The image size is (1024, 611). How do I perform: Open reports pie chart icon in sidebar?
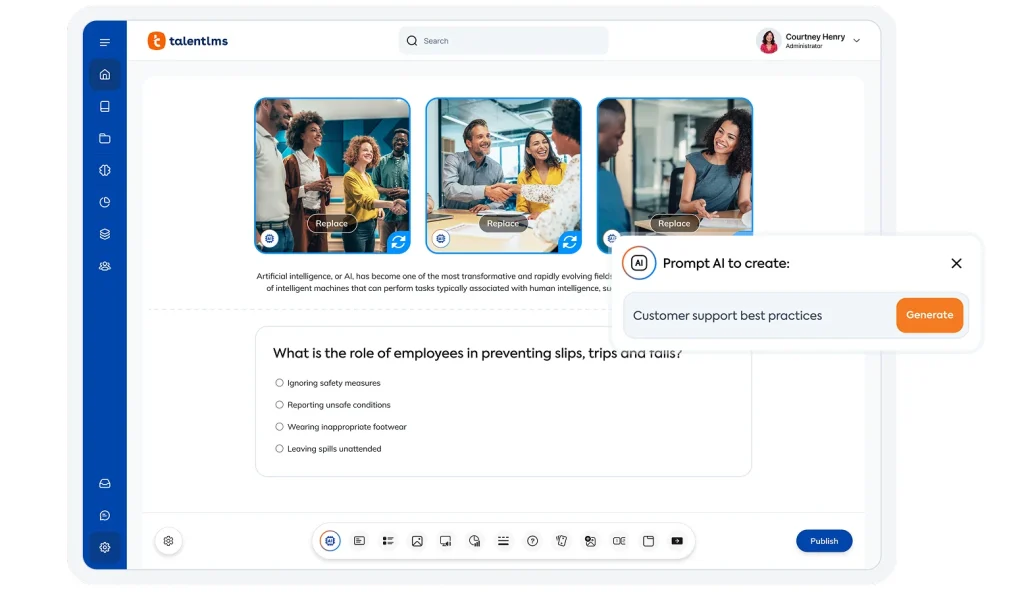[105, 202]
